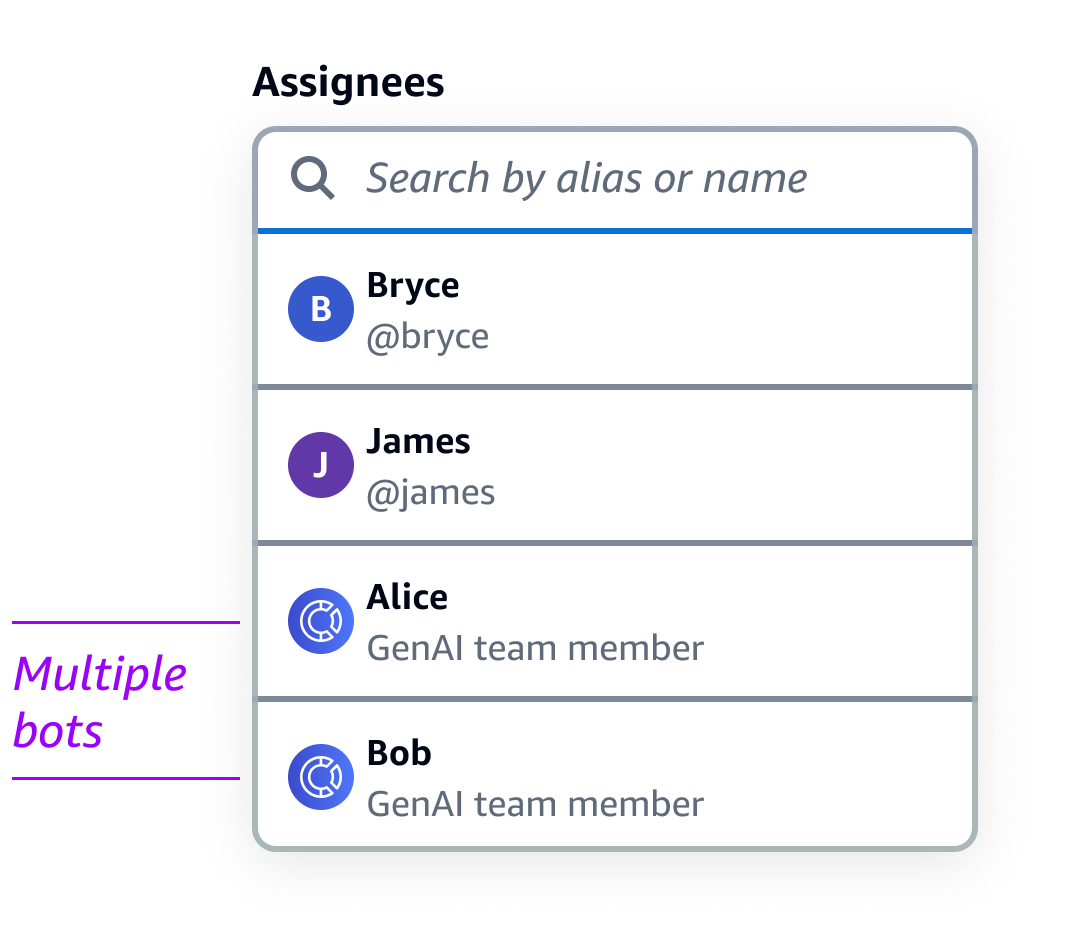Click Alice's GenAI bot avatar icon
Screen dimensions: 1074x927
[x=320, y=621]
